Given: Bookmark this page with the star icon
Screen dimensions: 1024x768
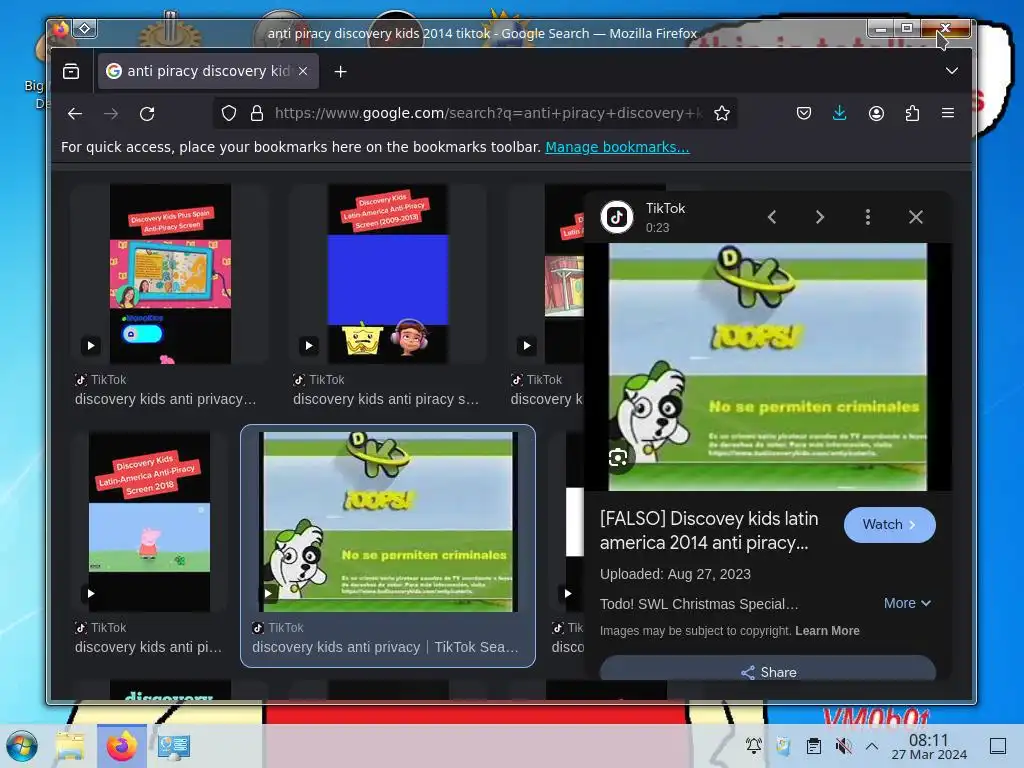Looking at the screenshot, I should point(722,114).
